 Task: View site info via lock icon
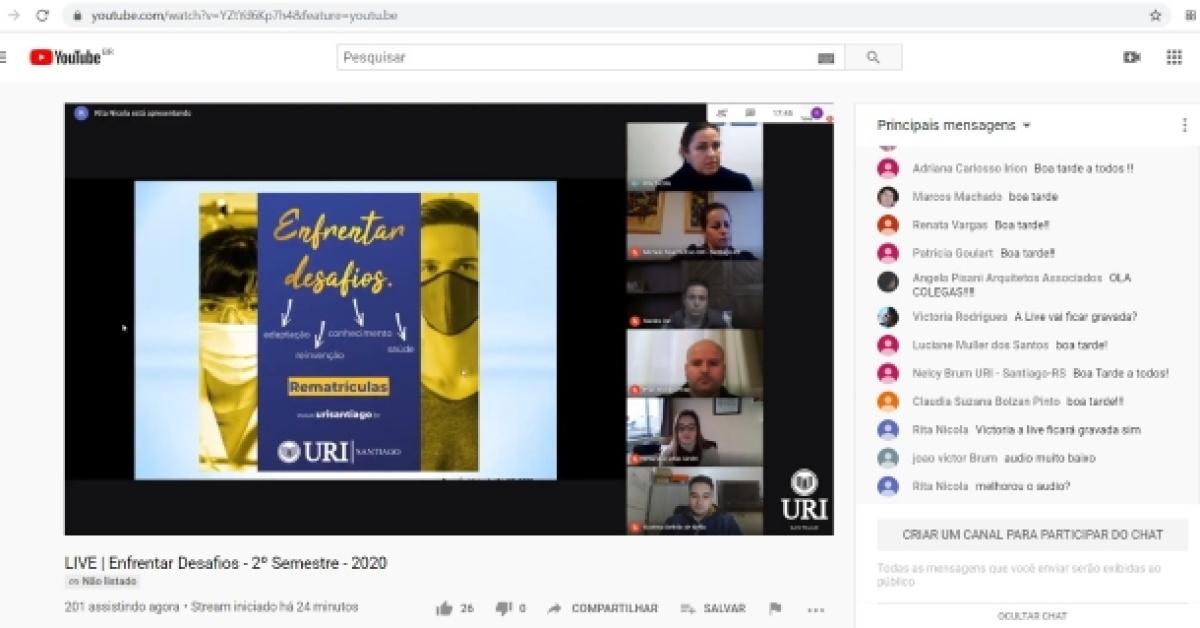tap(76, 16)
